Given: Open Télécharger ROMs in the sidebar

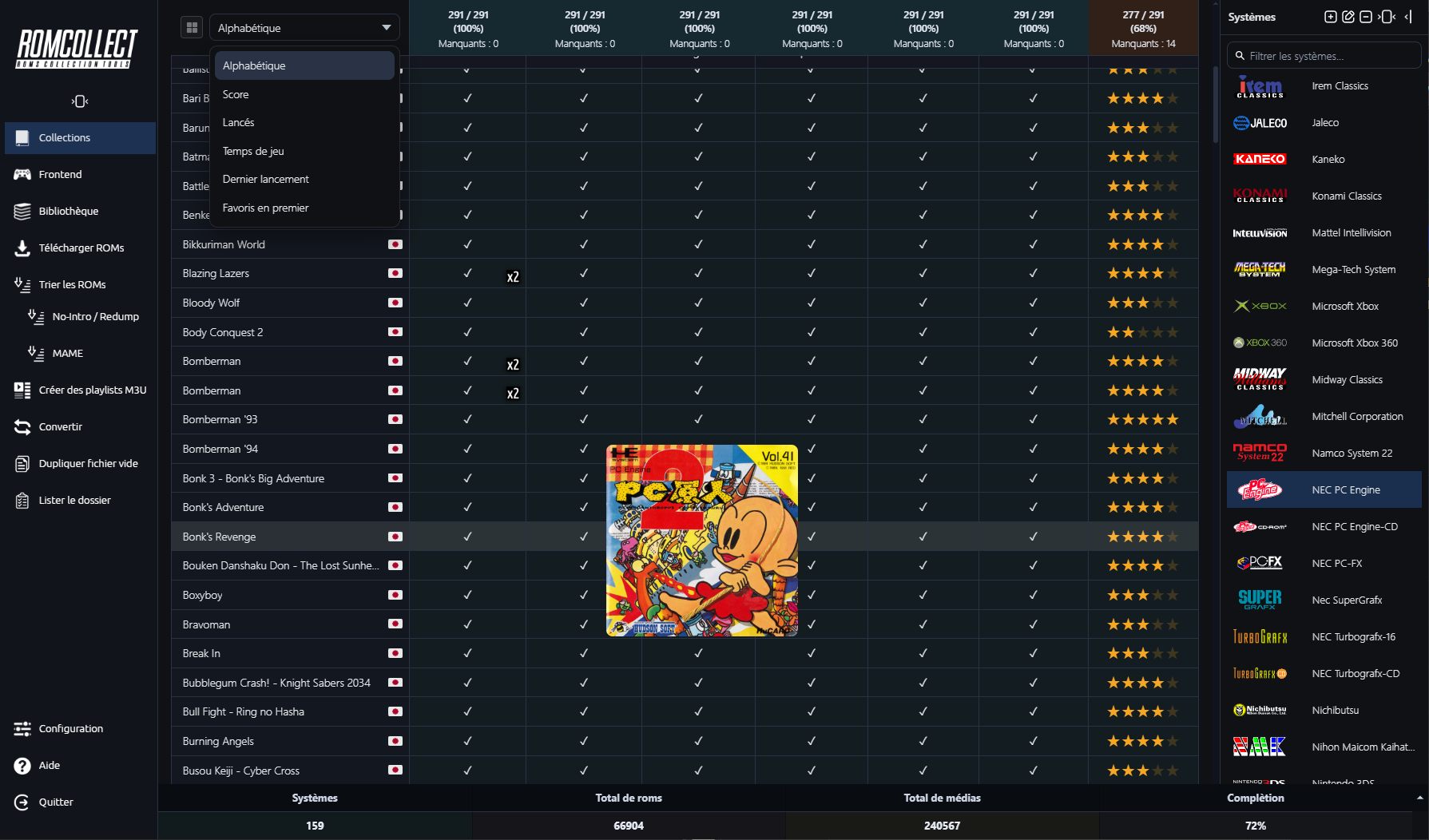Looking at the screenshot, I should pyautogui.click(x=81, y=248).
